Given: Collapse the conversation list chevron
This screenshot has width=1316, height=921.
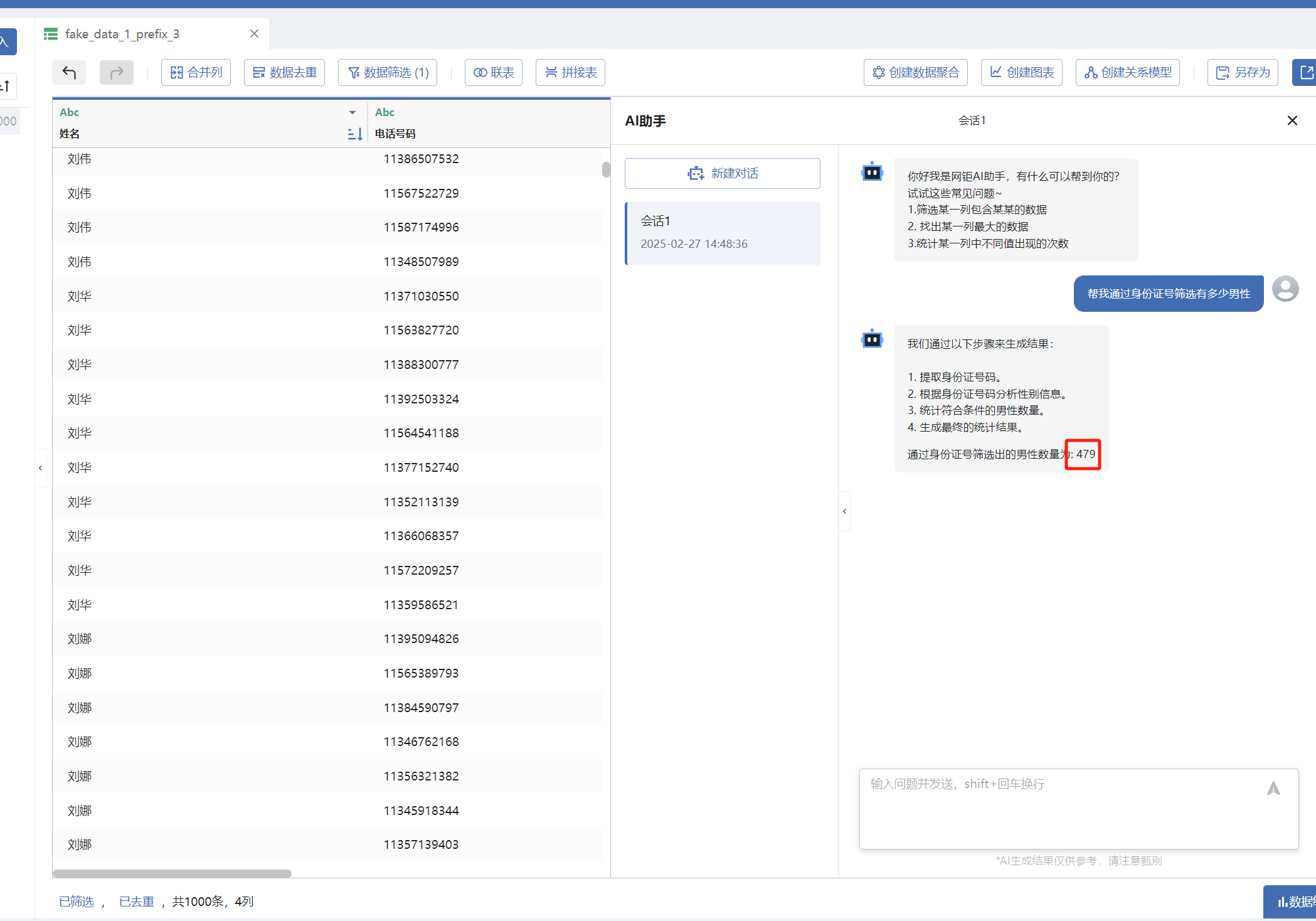Looking at the screenshot, I should click(x=844, y=511).
